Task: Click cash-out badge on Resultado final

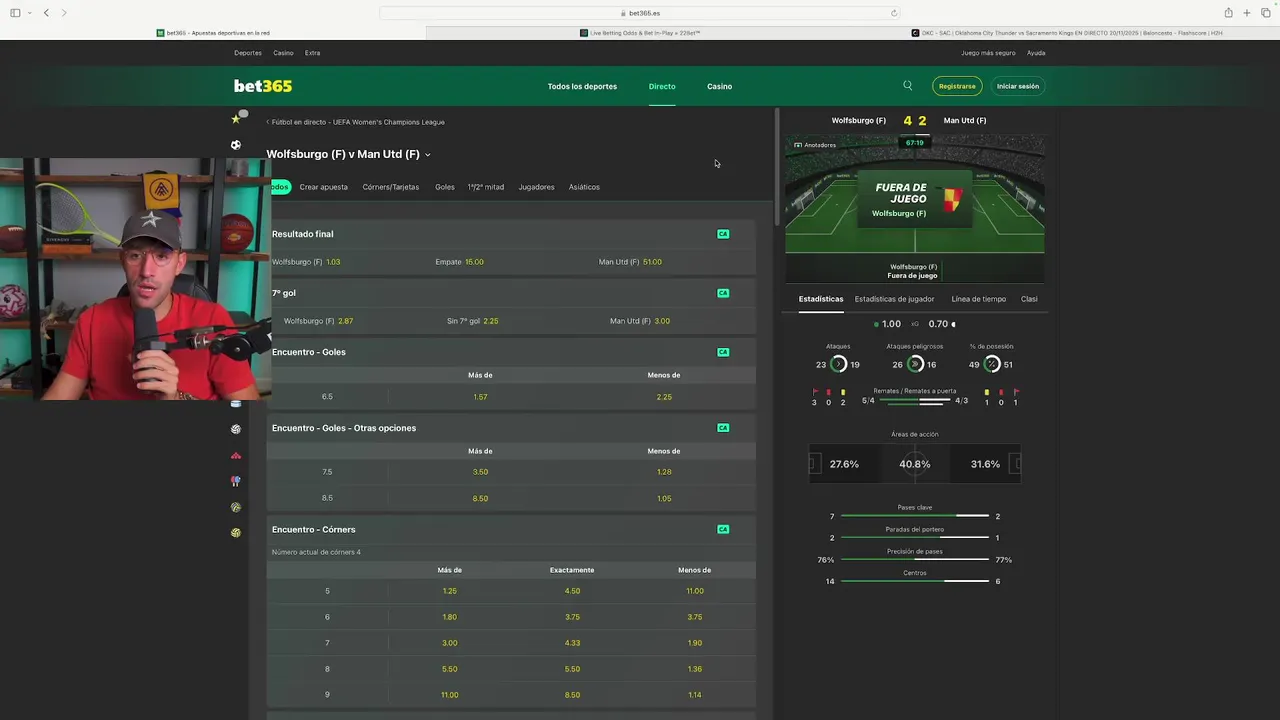Action: point(723,234)
